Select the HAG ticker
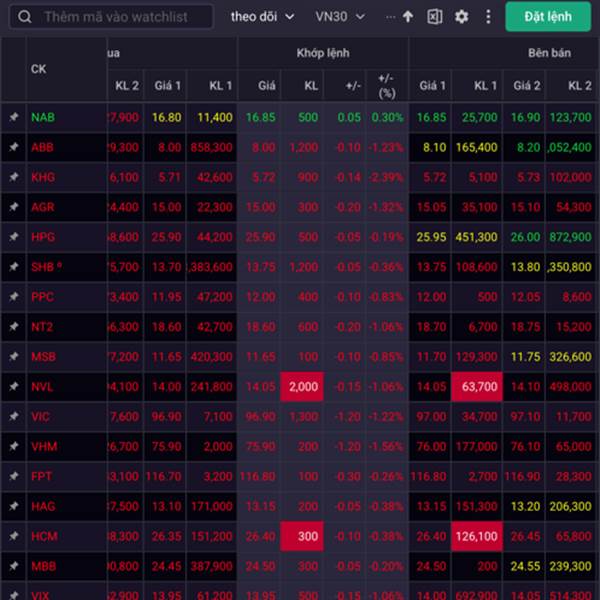Image resolution: width=600 pixels, height=600 pixels. [43, 506]
